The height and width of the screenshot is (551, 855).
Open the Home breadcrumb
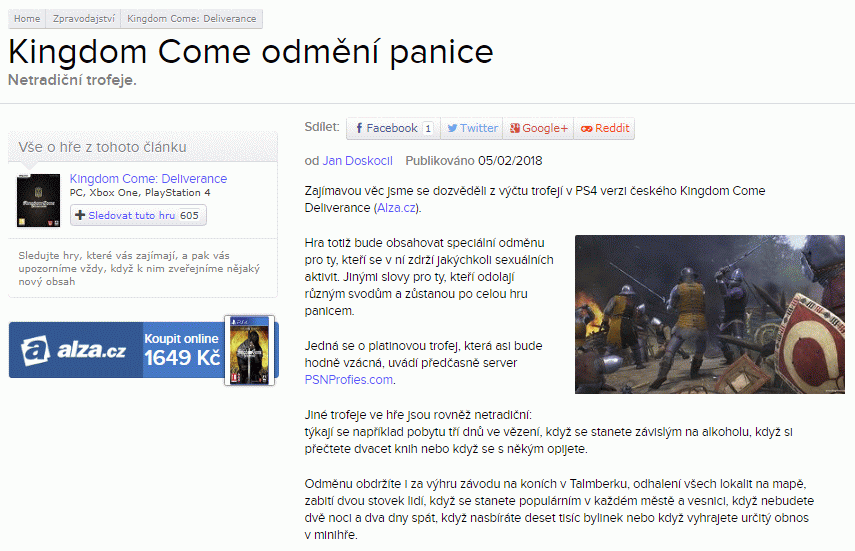pos(27,19)
